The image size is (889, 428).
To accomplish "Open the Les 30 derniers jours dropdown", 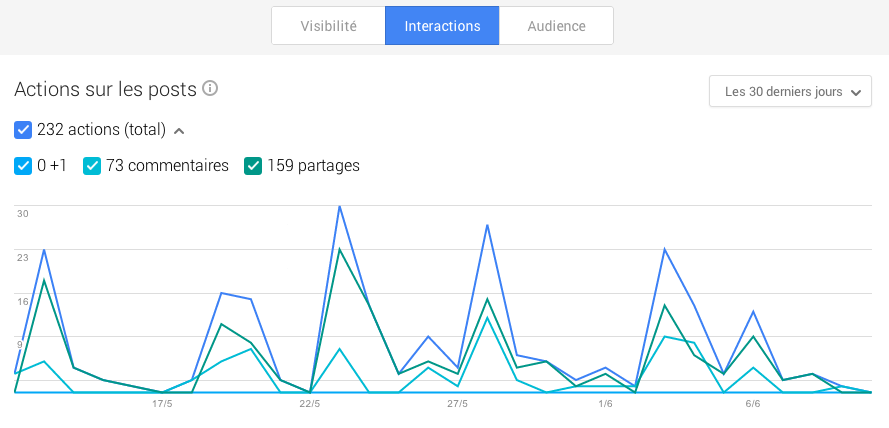I will (x=790, y=92).
